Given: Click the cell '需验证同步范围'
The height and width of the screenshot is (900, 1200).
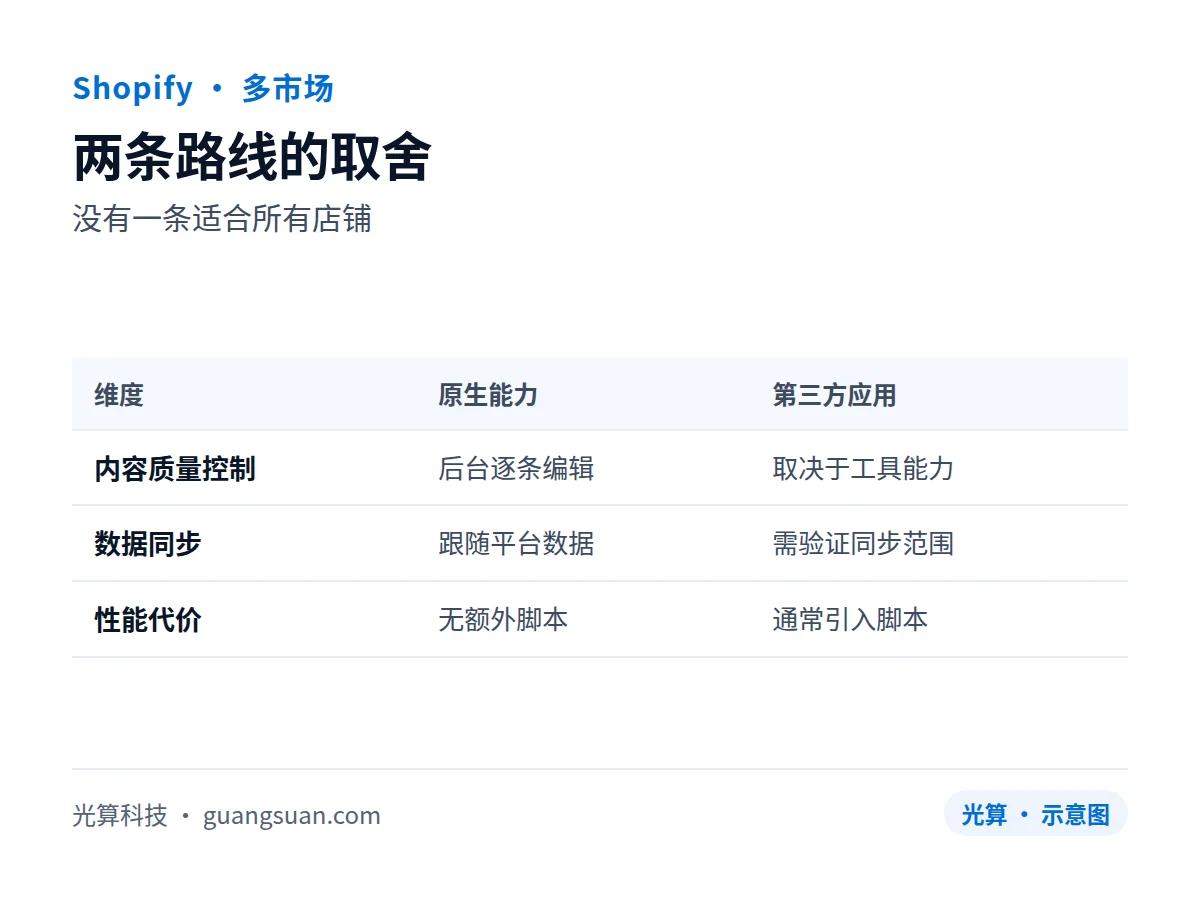Looking at the screenshot, I should pyautogui.click(x=863, y=544).
